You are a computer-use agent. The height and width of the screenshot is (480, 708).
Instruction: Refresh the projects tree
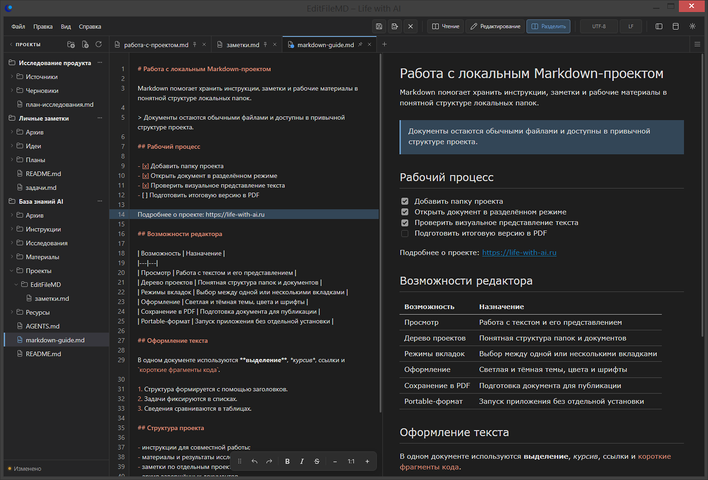(98, 44)
